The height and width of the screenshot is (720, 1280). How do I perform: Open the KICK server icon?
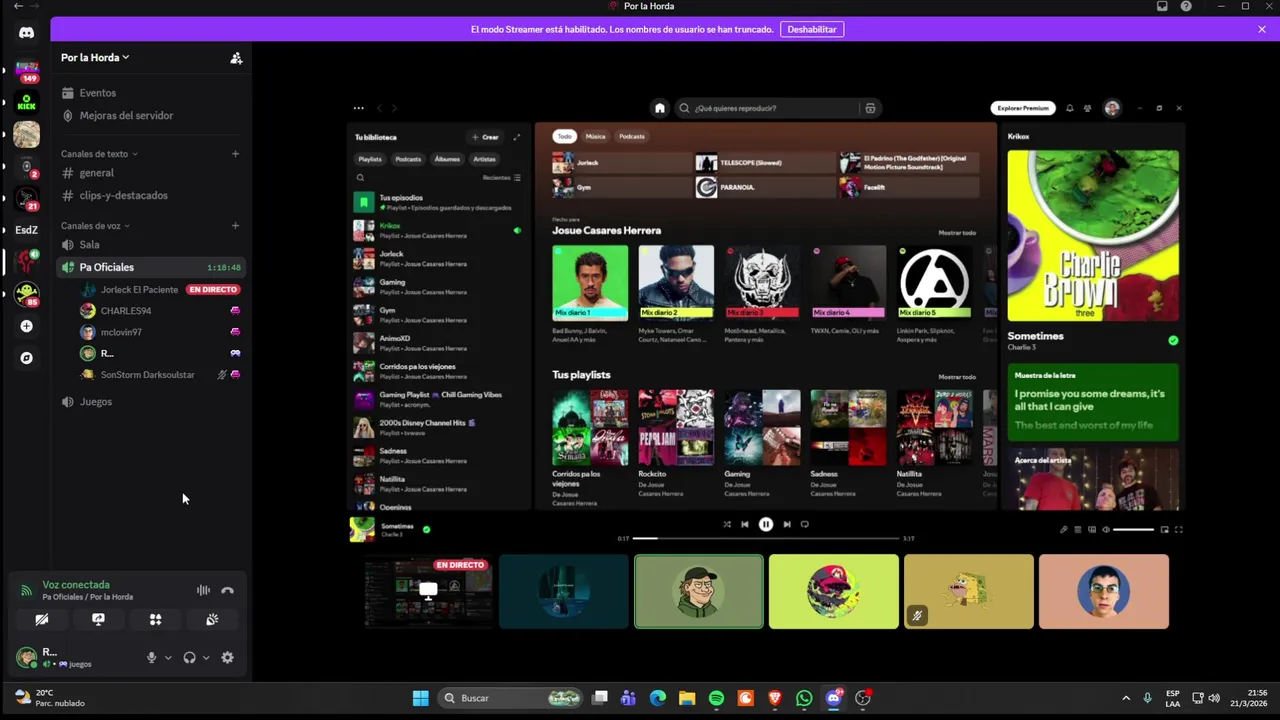(x=26, y=102)
